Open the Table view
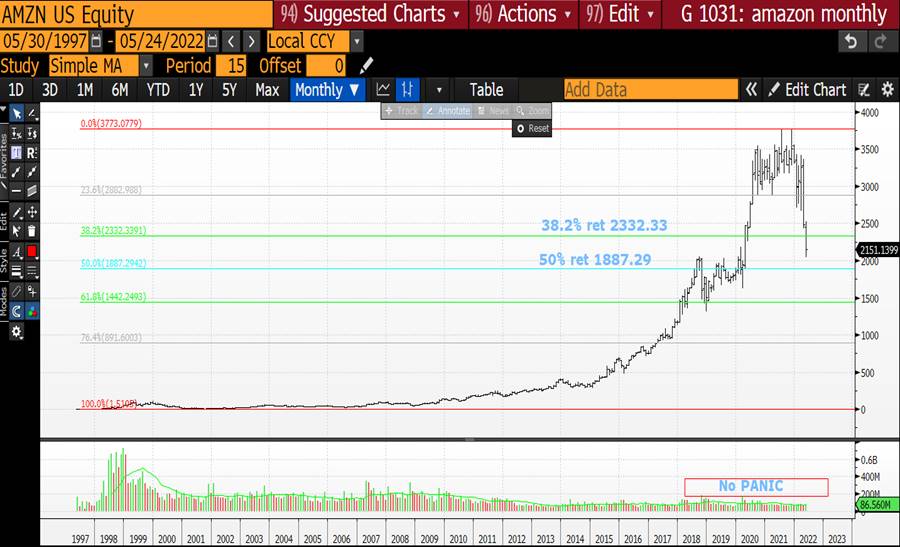The width and height of the screenshot is (900, 547). pyautogui.click(x=486, y=90)
